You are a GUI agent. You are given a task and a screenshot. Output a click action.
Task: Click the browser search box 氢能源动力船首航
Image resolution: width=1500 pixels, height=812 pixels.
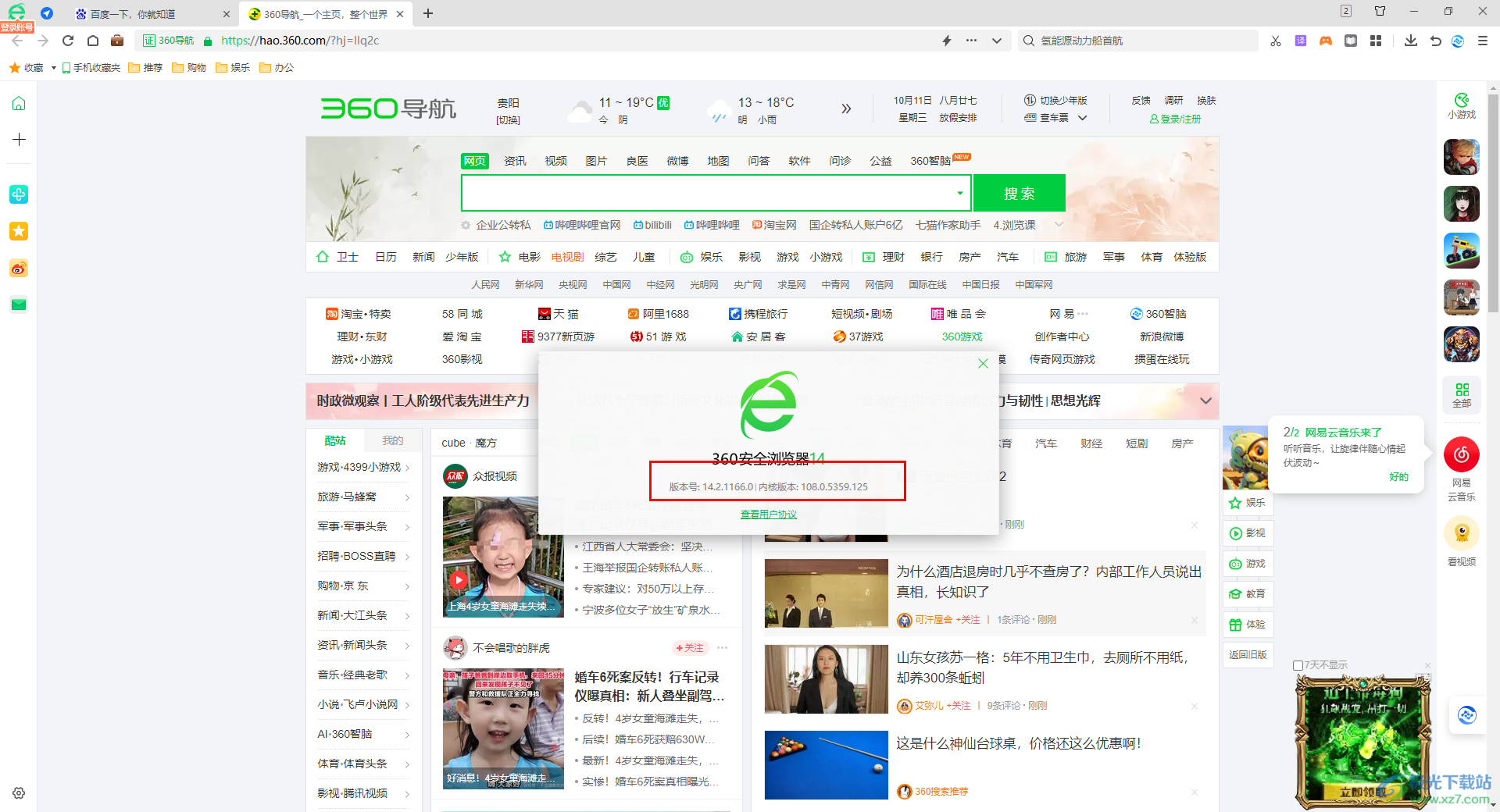[x=1139, y=41]
